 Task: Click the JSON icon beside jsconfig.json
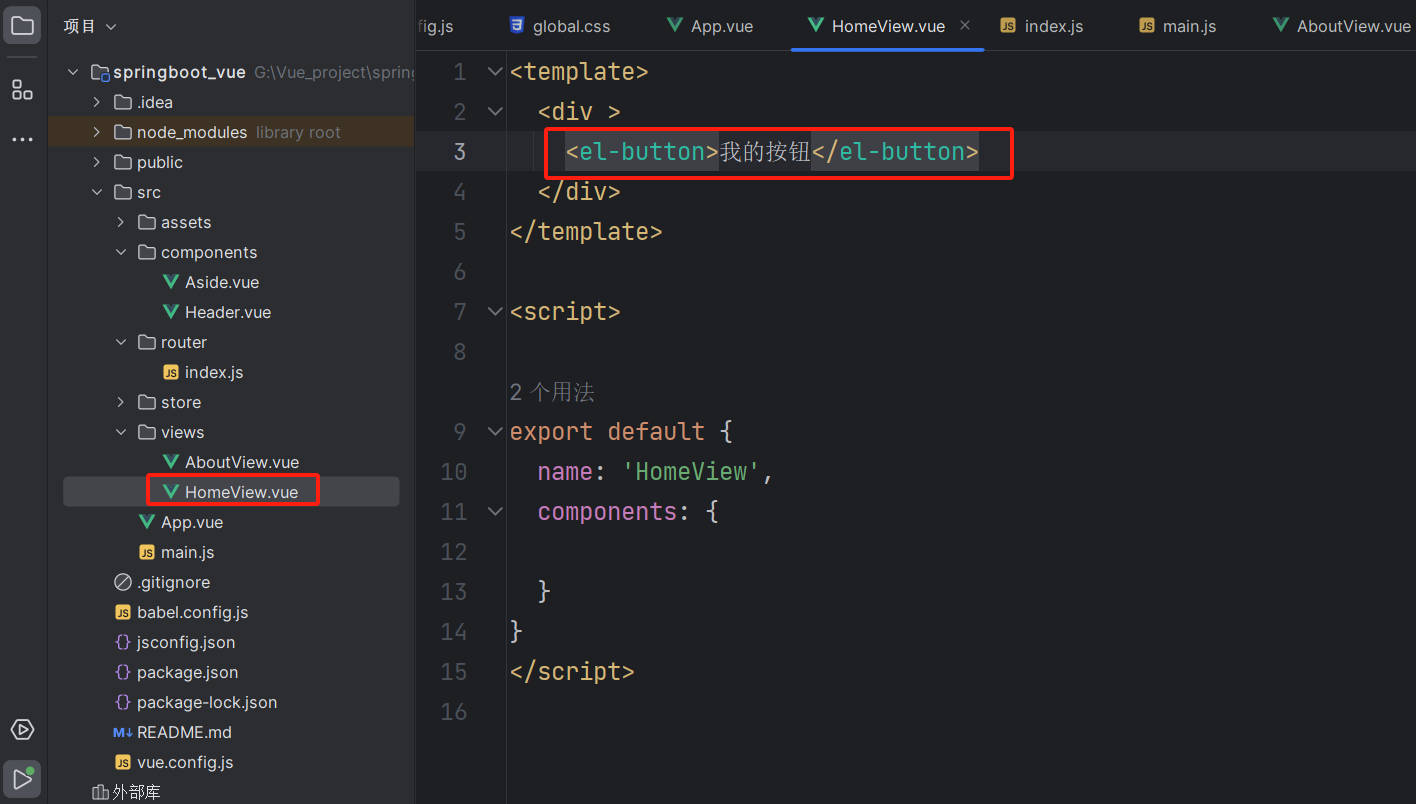point(123,642)
